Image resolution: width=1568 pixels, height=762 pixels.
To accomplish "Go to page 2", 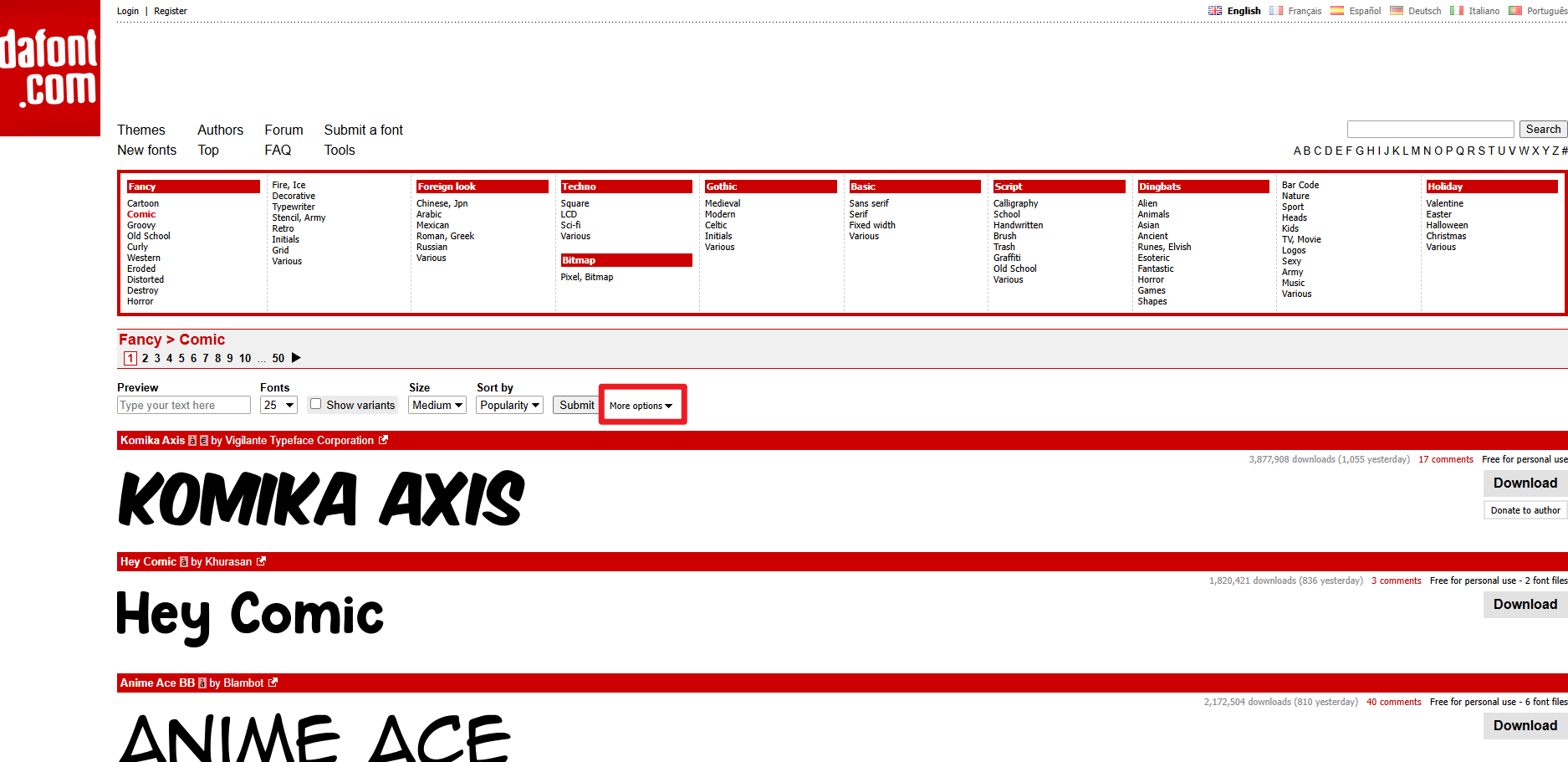I will click(x=146, y=358).
